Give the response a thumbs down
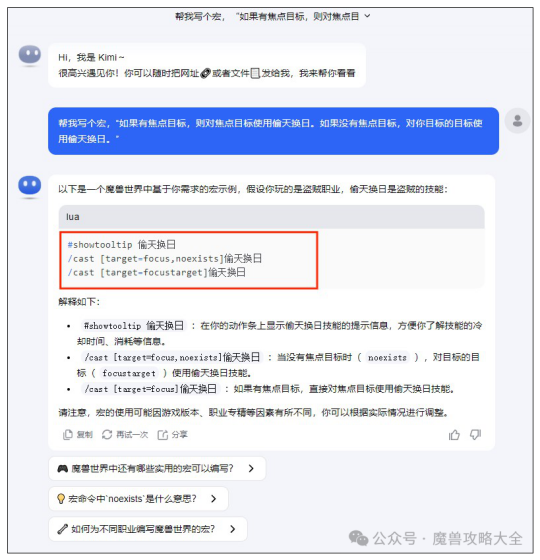The image size is (540, 560). tap(475, 435)
